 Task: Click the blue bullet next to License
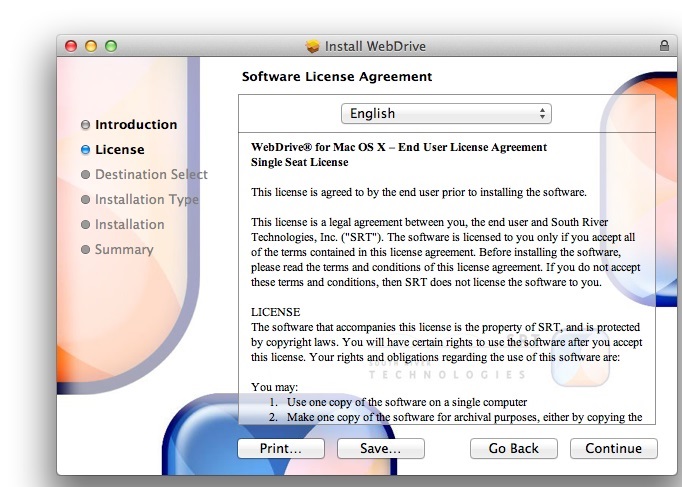[85, 150]
